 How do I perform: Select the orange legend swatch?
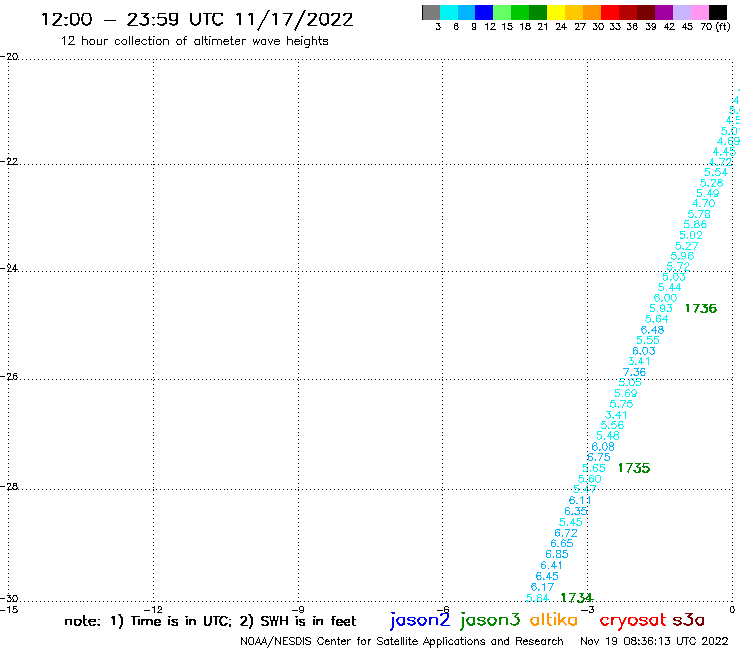[x=591, y=12]
